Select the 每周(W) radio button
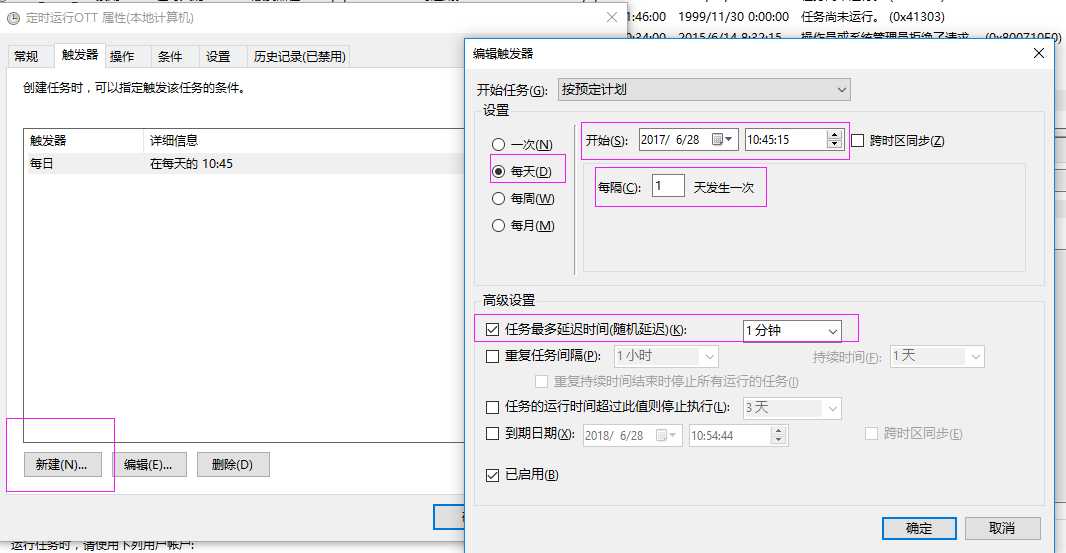Screen dimensions: 1066x553 click(x=498, y=199)
